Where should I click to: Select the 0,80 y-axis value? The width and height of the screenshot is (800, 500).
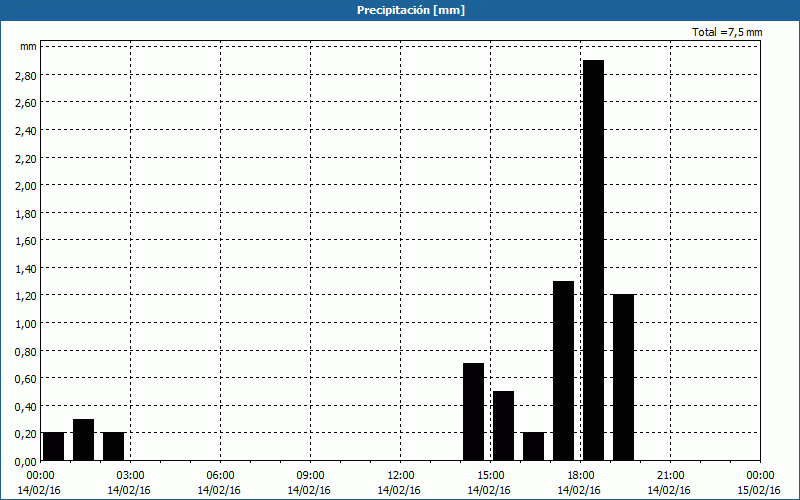pos(27,351)
